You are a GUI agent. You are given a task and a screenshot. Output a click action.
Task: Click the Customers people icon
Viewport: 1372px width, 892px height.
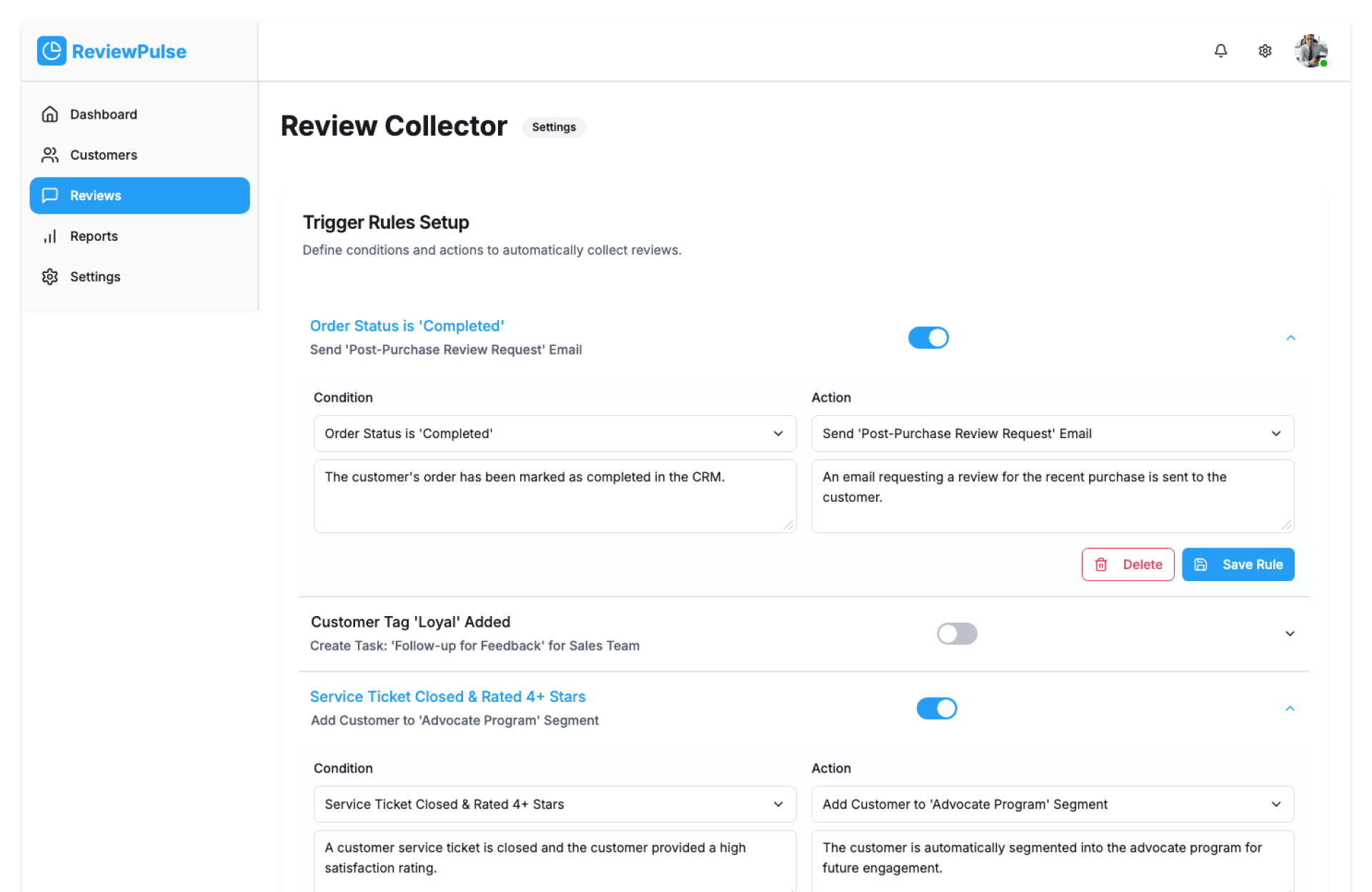click(x=50, y=155)
